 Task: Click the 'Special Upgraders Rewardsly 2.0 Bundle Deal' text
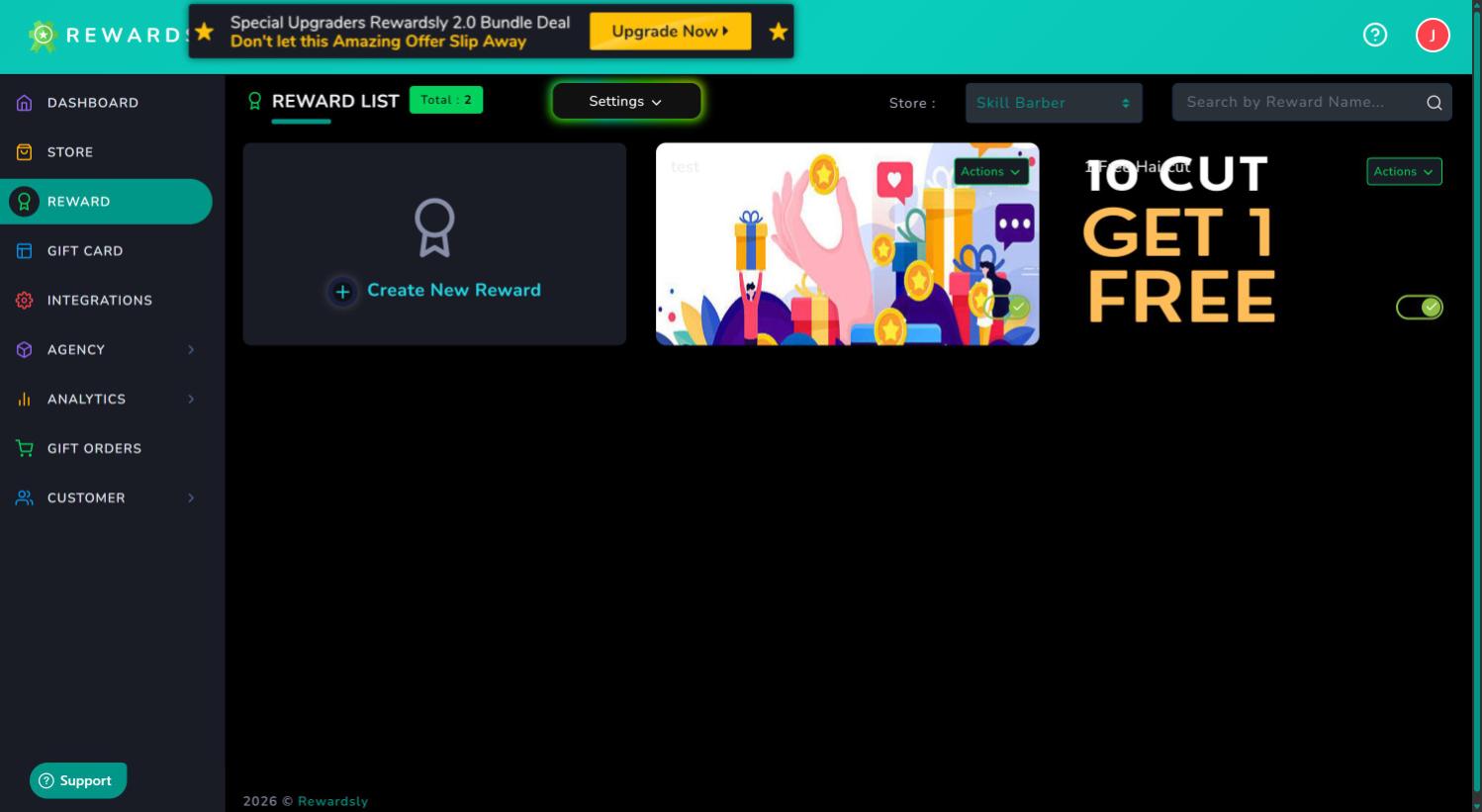click(400, 22)
